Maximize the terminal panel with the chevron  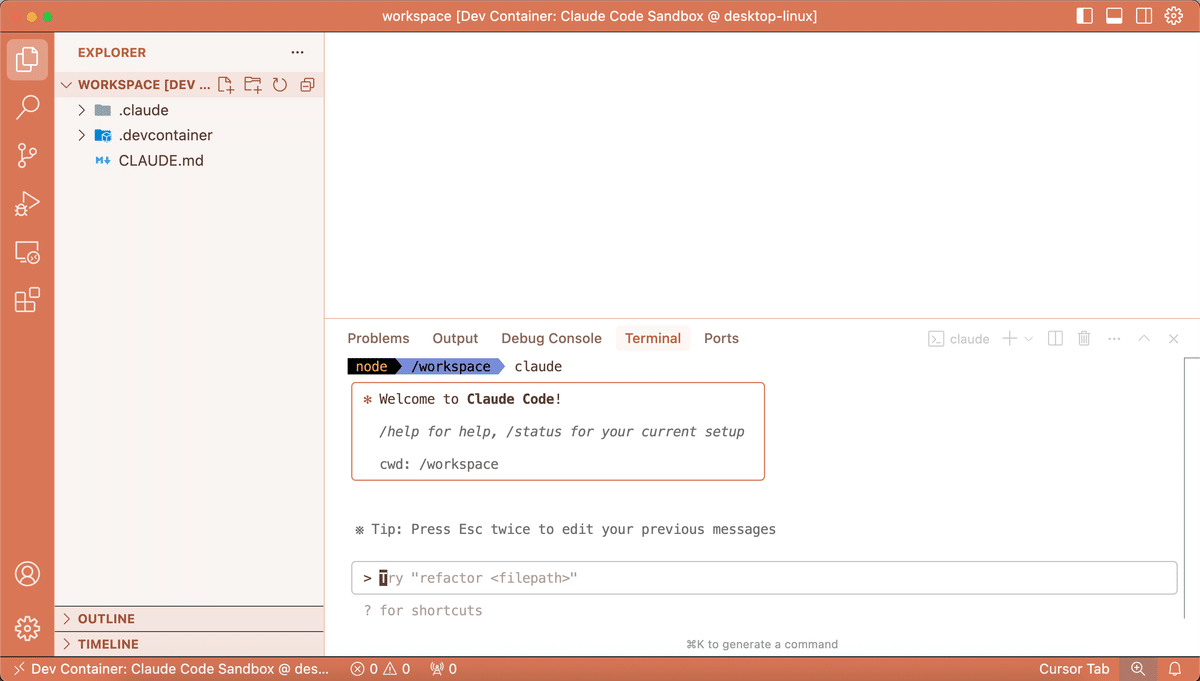pyautogui.click(x=1144, y=338)
